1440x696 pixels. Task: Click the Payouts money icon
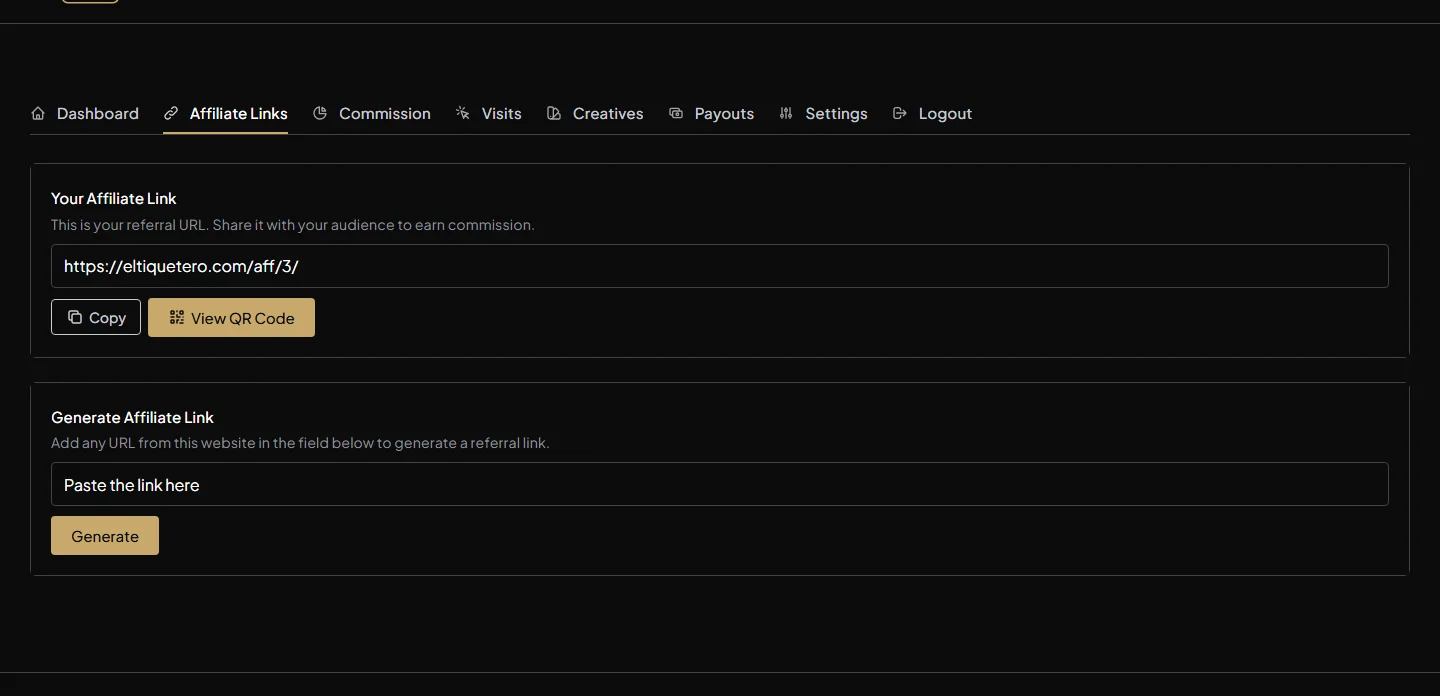tap(676, 113)
